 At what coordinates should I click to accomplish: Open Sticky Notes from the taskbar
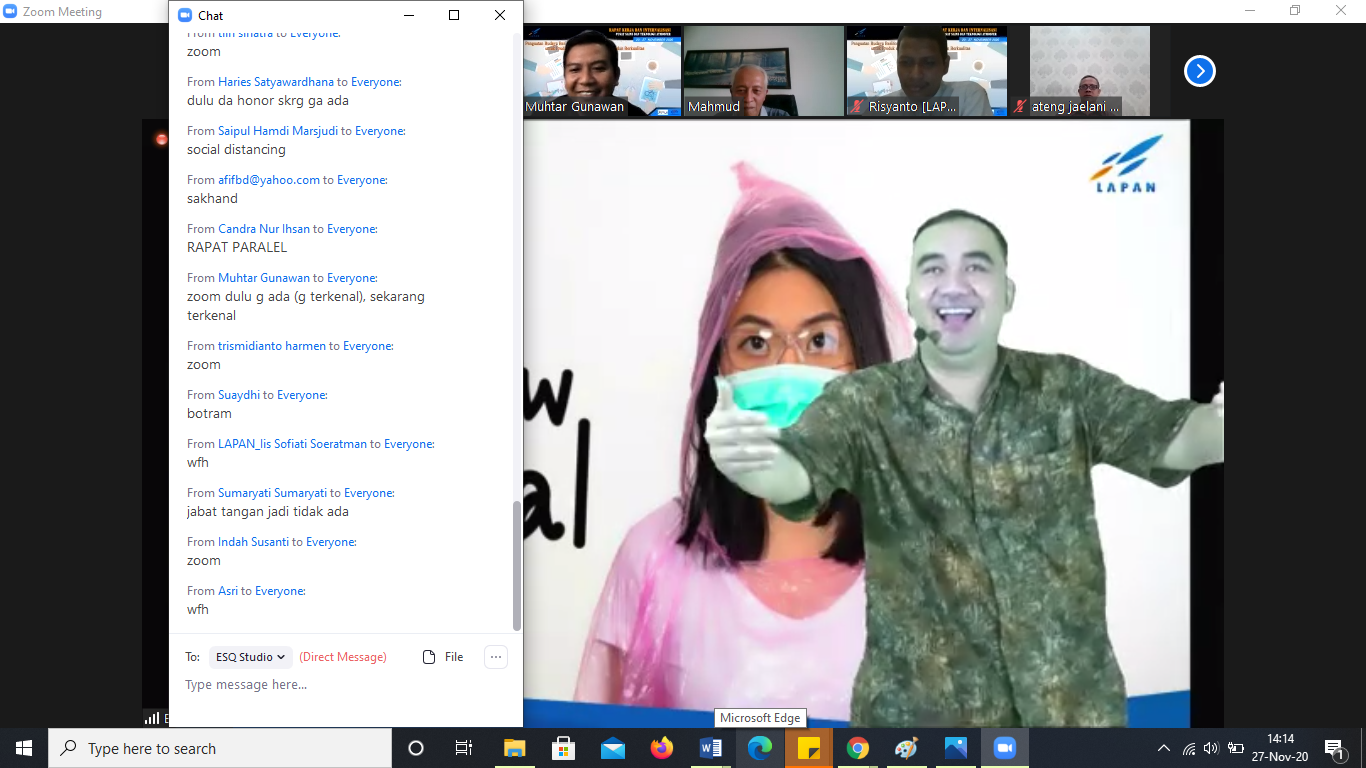(x=809, y=748)
